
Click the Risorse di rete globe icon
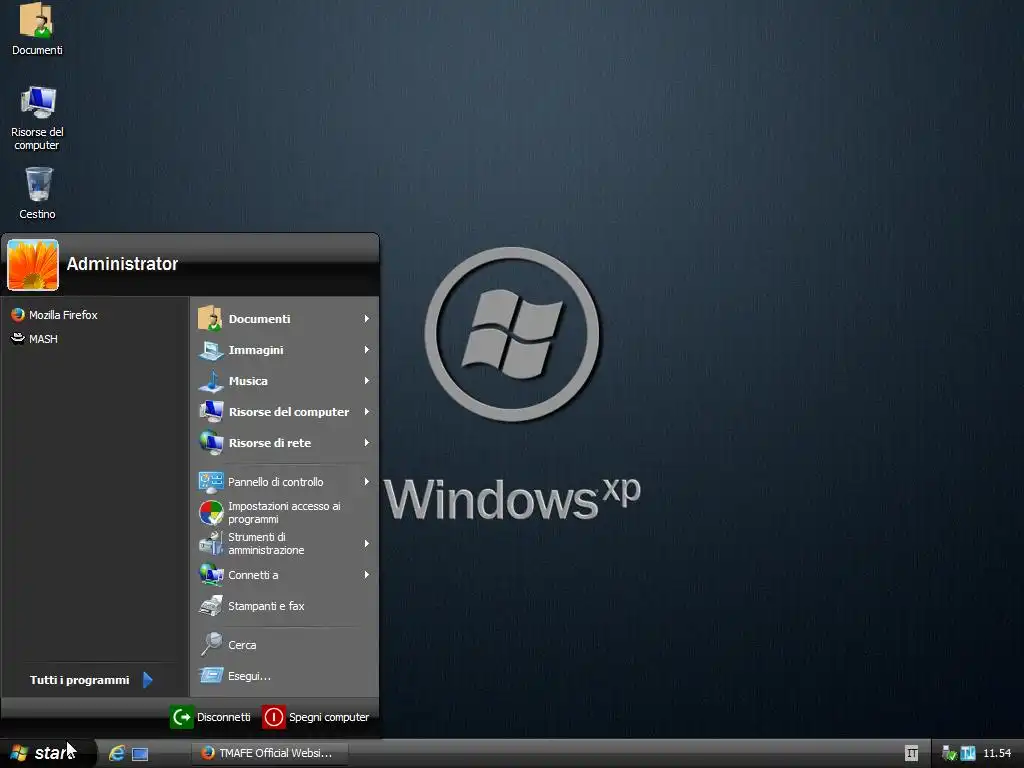pos(210,443)
